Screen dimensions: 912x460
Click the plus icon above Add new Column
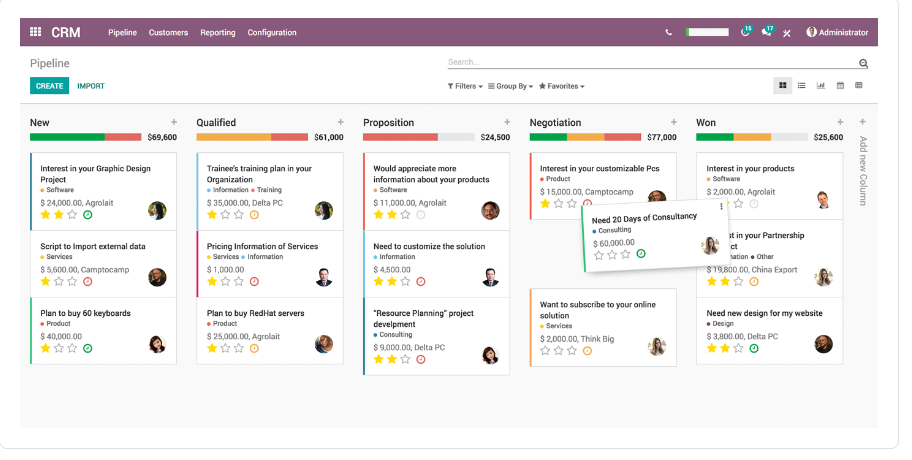point(863,122)
